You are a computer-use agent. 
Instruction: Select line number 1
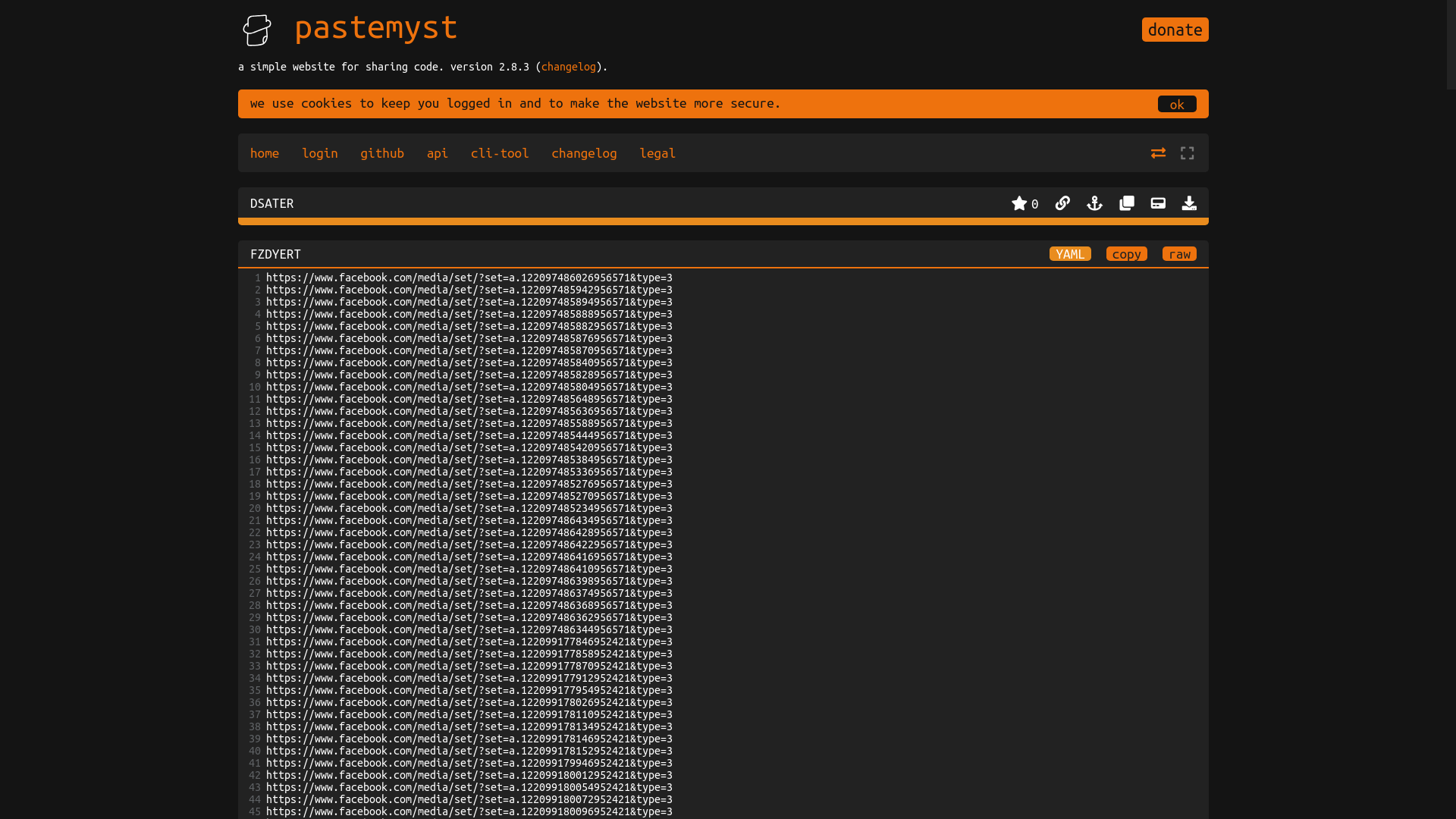coord(257,278)
